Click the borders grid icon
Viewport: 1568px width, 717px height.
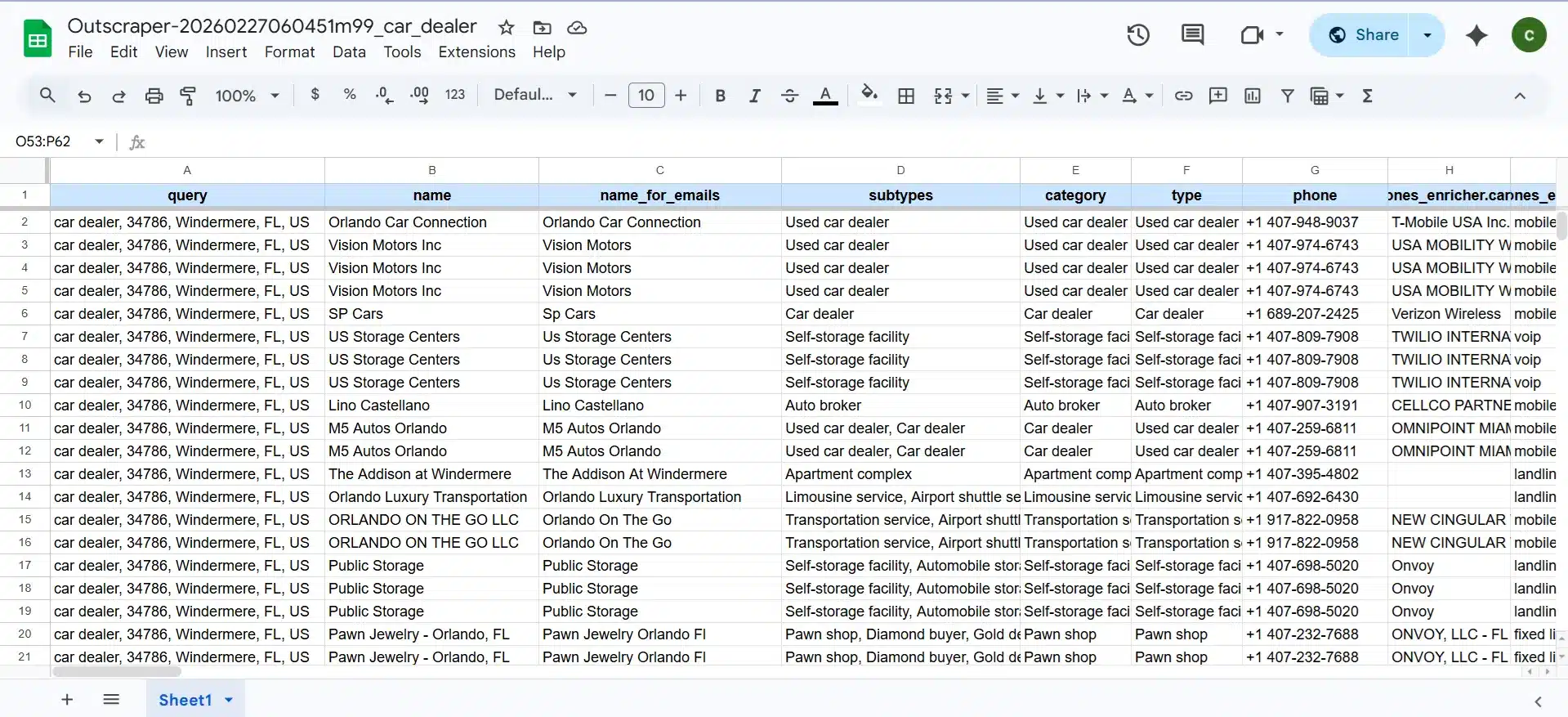(x=906, y=96)
